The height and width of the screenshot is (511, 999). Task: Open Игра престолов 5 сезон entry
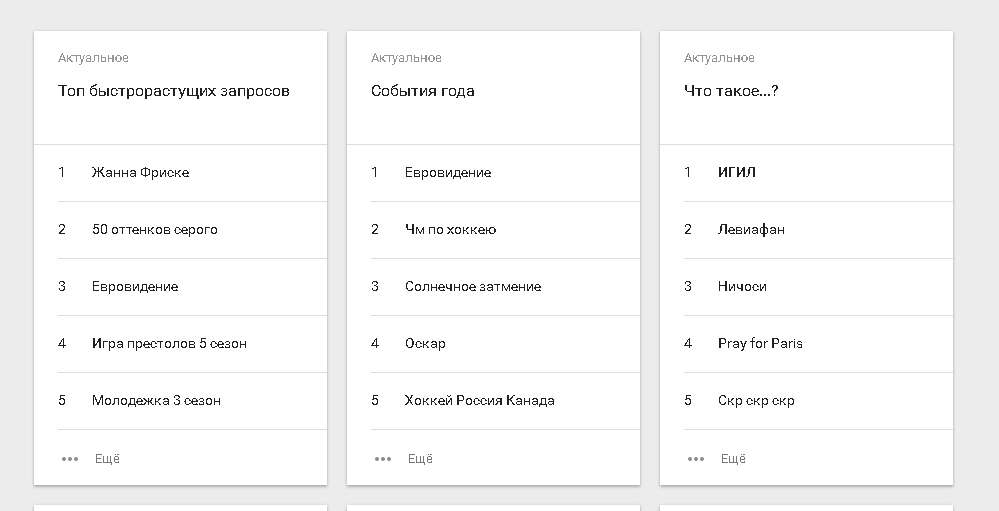tap(169, 343)
